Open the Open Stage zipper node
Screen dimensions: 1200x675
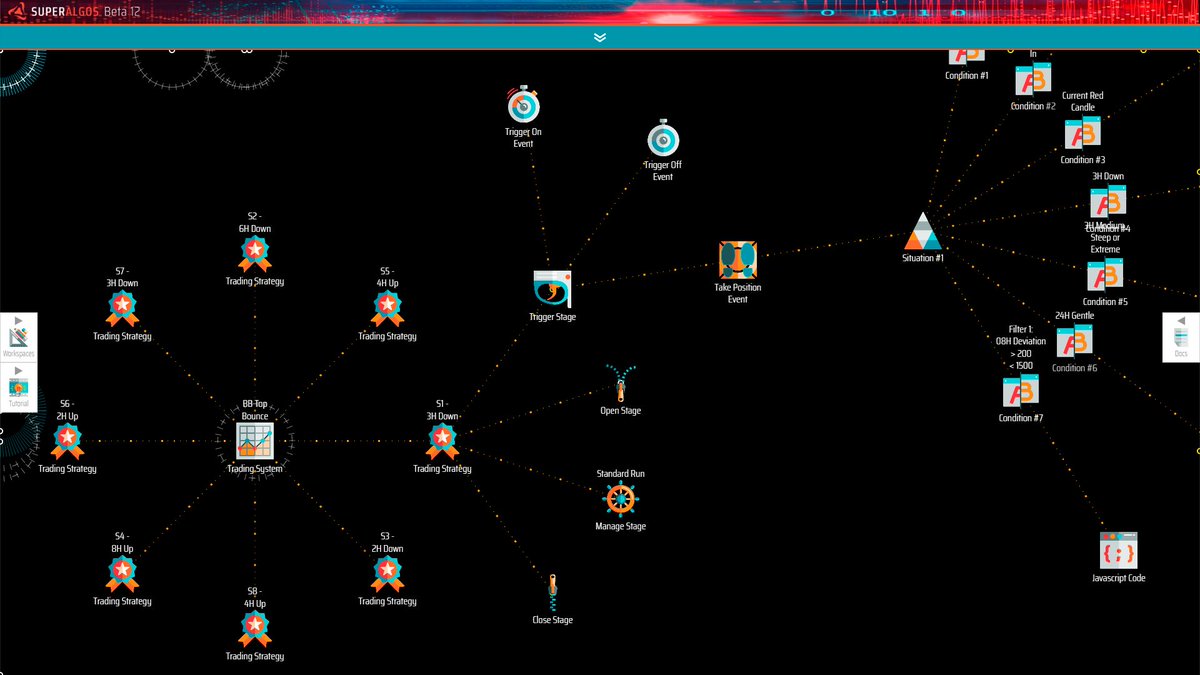pos(620,384)
